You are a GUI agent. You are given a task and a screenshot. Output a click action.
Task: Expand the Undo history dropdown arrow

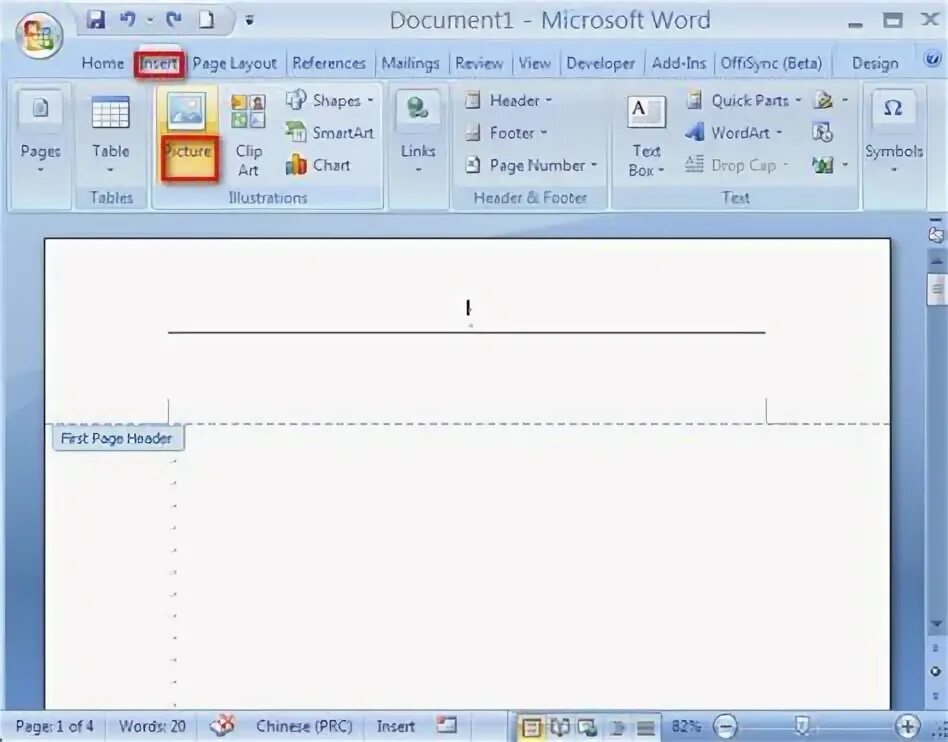tap(149, 20)
